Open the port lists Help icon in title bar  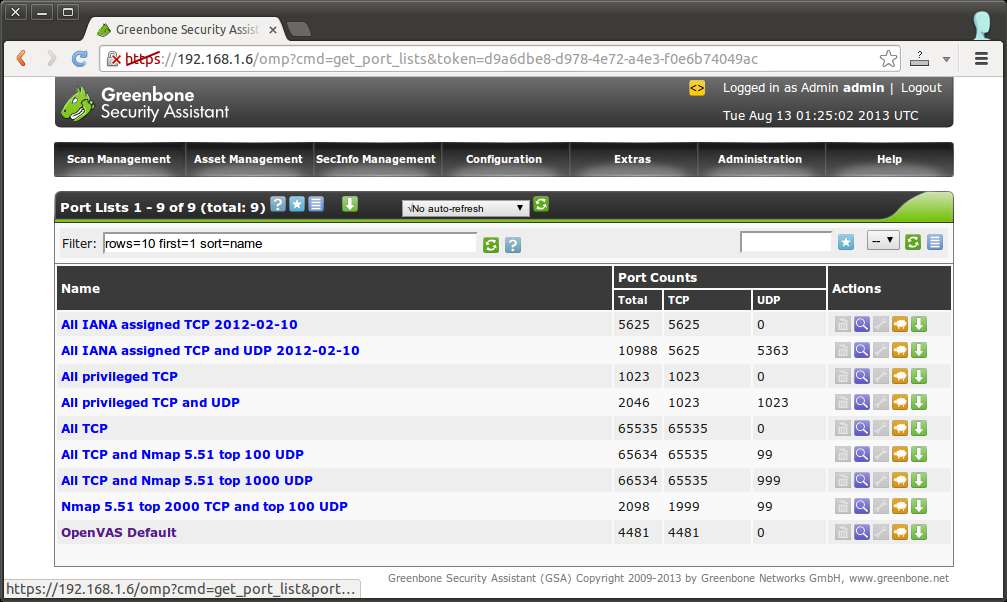[277, 204]
